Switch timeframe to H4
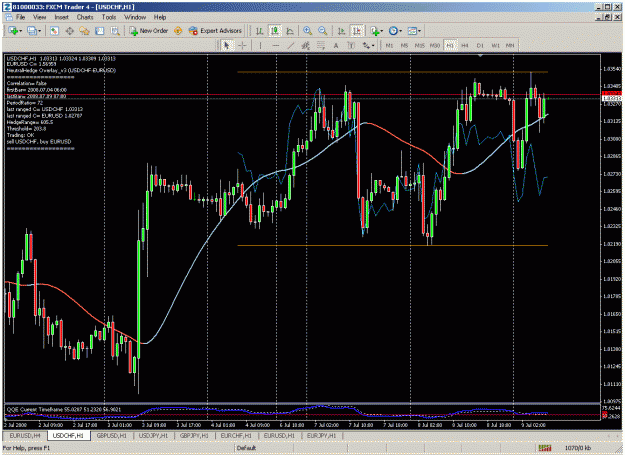The height and width of the screenshot is (455, 625). pos(465,45)
